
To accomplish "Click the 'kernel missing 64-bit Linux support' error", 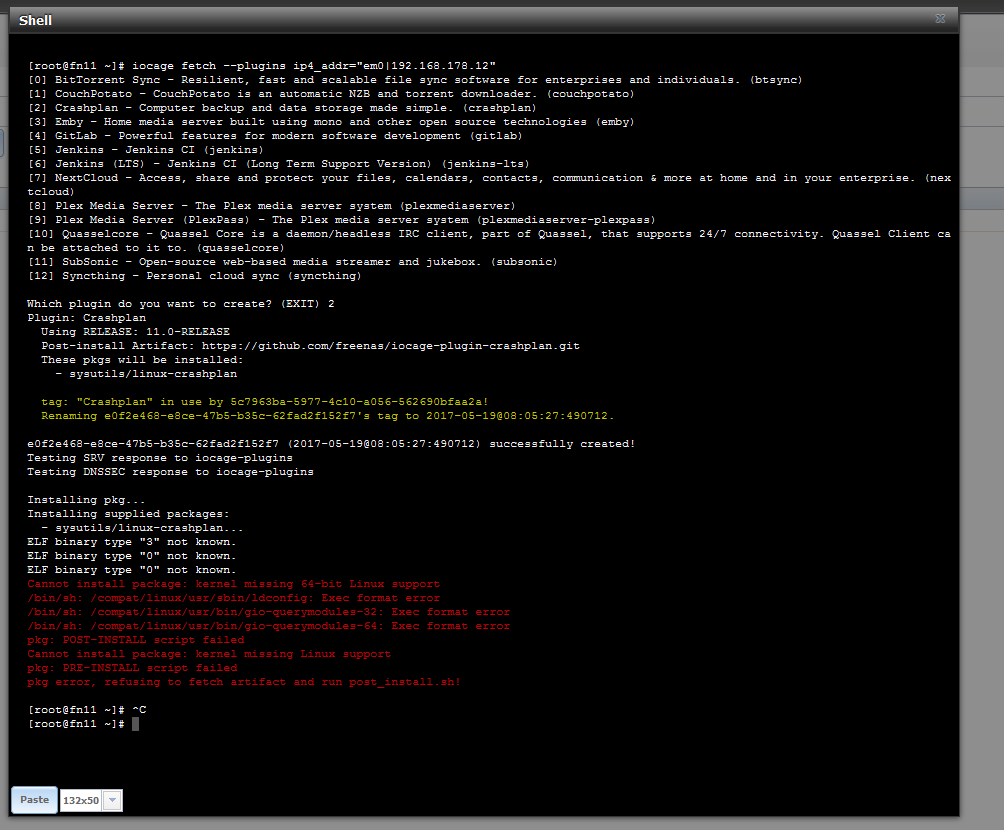I will point(234,585).
